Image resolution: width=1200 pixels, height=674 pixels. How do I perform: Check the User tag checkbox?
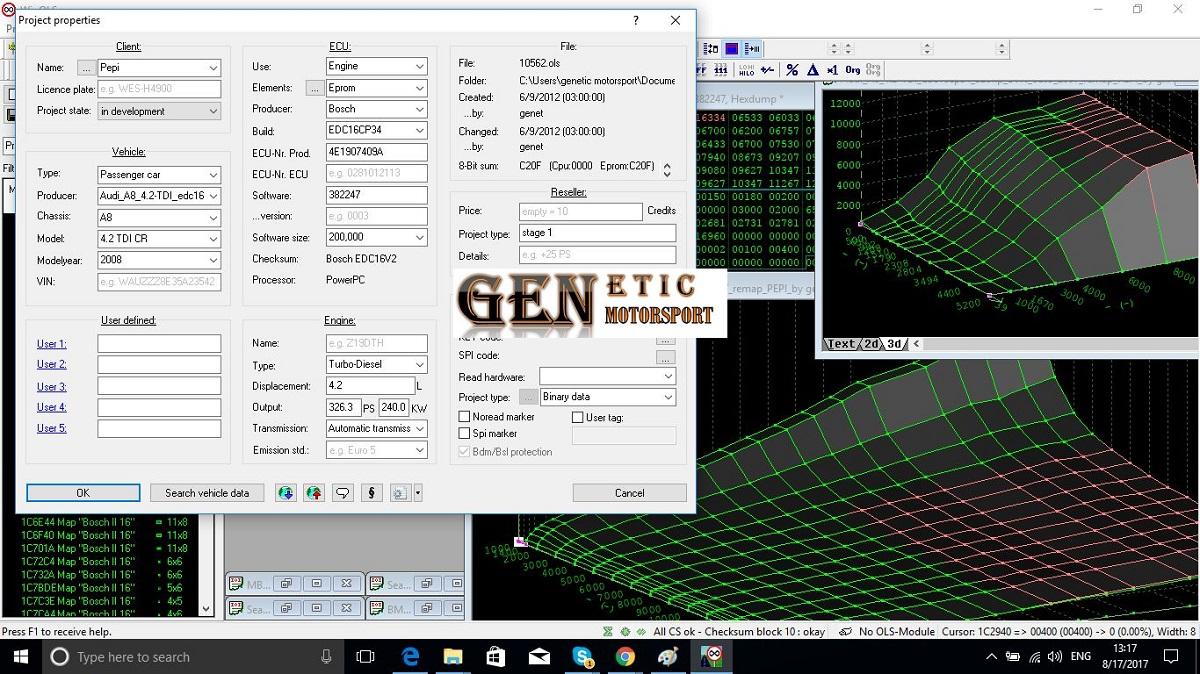click(x=578, y=417)
